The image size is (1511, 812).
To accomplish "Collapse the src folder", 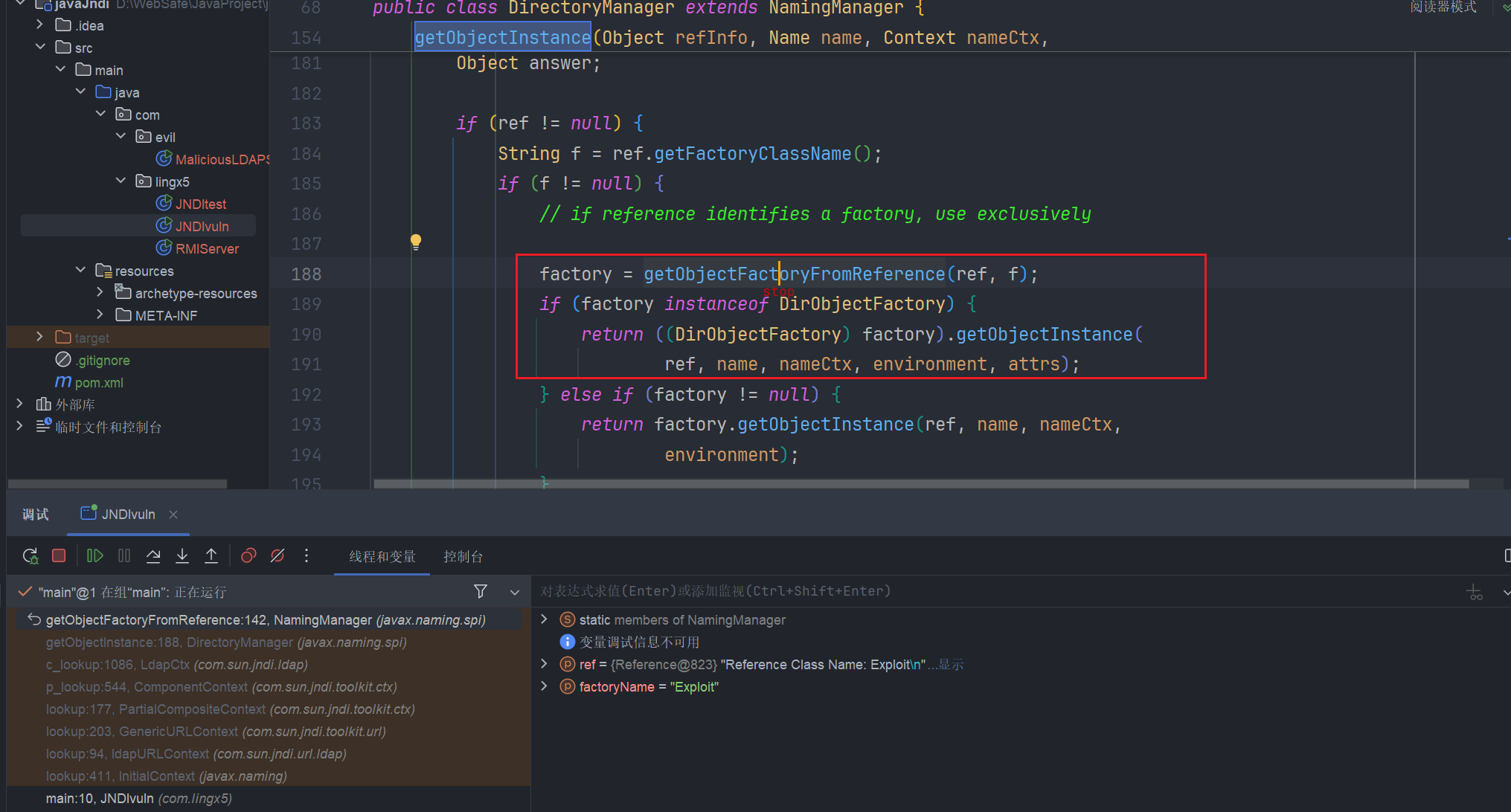I will [39, 47].
